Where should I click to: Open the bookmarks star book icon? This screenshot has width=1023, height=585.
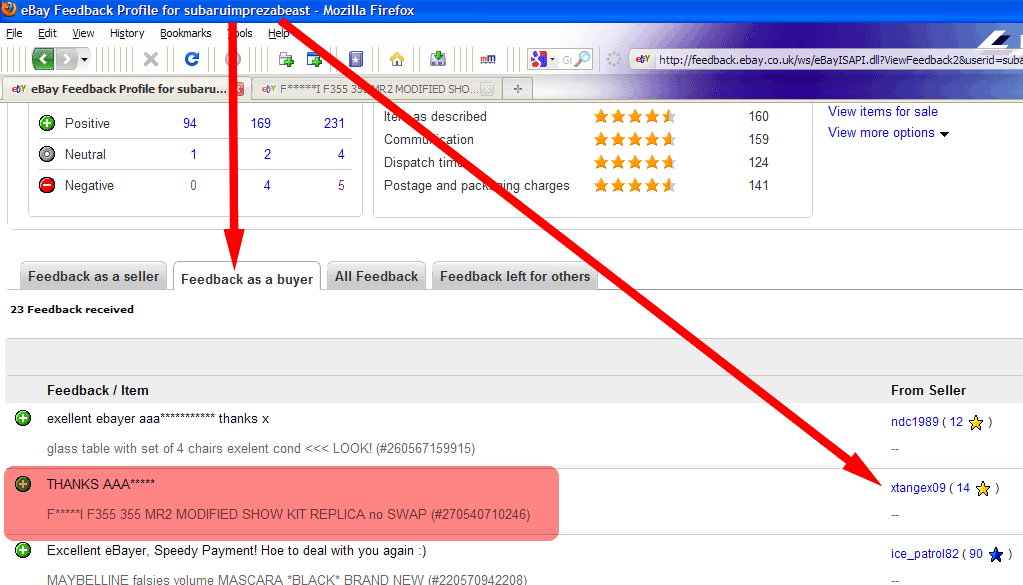(x=356, y=59)
